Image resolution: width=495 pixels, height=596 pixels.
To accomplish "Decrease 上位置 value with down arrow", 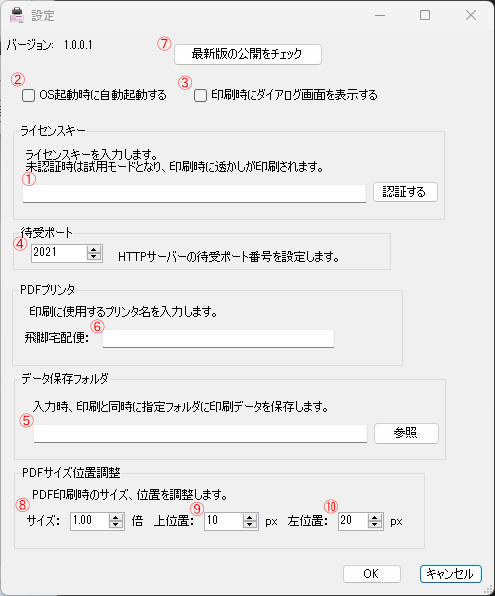I will point(249,525).
